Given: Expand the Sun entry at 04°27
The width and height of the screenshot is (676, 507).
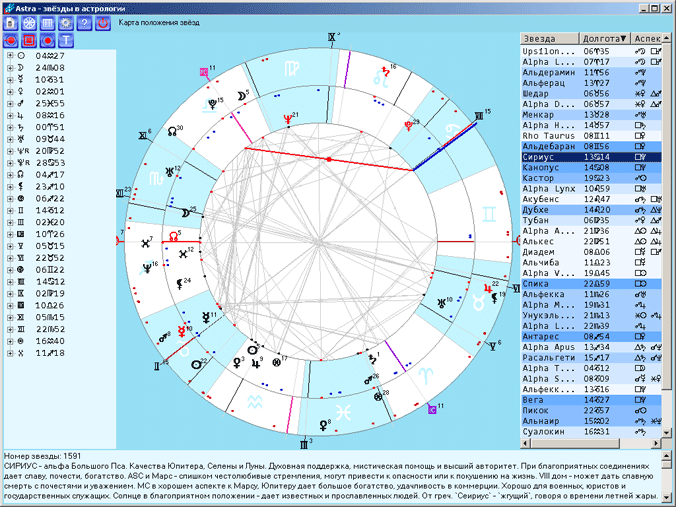Looking at the screenshot, I should coord(9,56).
